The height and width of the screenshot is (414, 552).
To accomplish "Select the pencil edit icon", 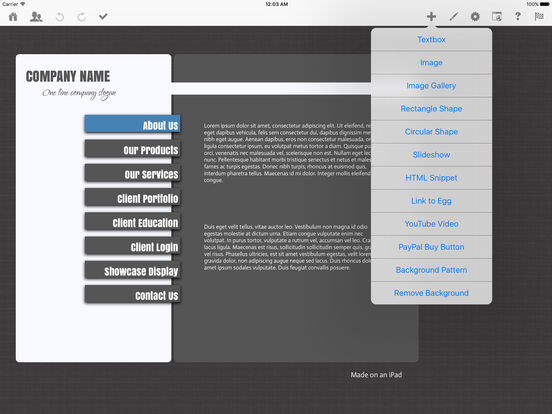I will [x=453, y=16].
